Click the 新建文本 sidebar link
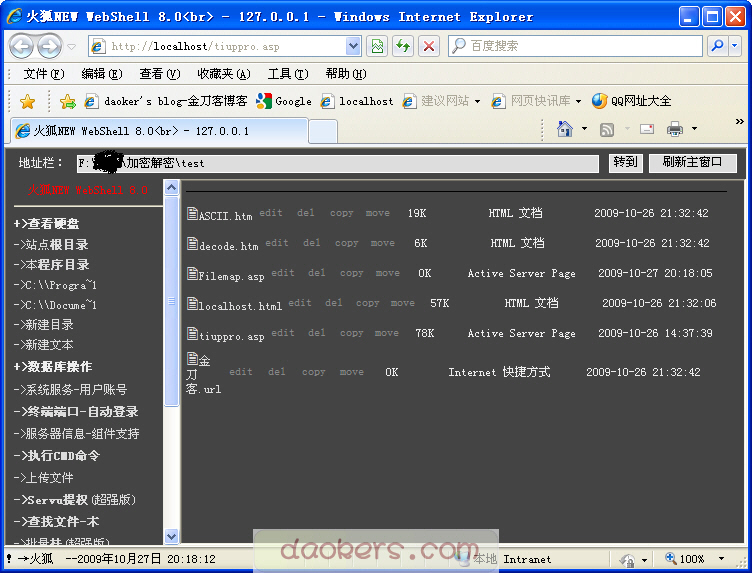The width and height of the screenshot is (752, 573). 44,345
